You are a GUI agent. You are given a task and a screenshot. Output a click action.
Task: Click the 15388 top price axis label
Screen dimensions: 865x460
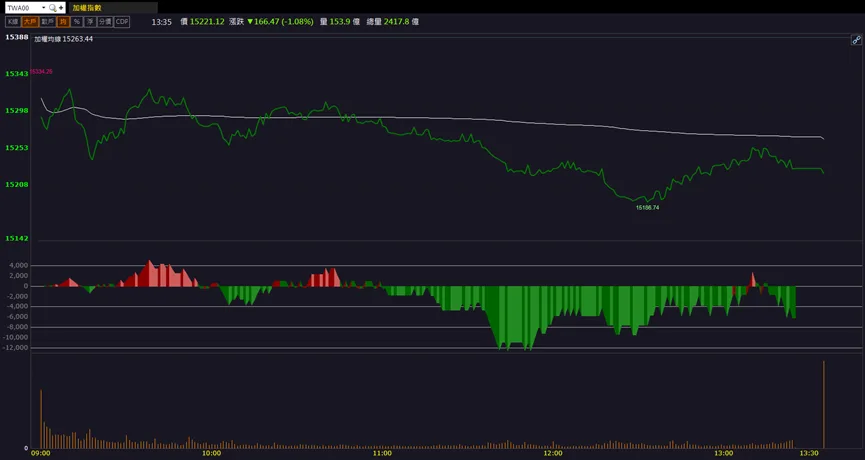click(17, 37)
